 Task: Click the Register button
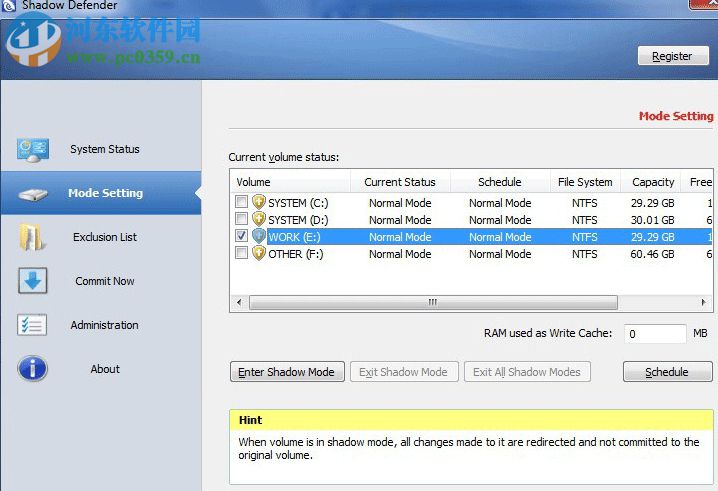(673, 56)
